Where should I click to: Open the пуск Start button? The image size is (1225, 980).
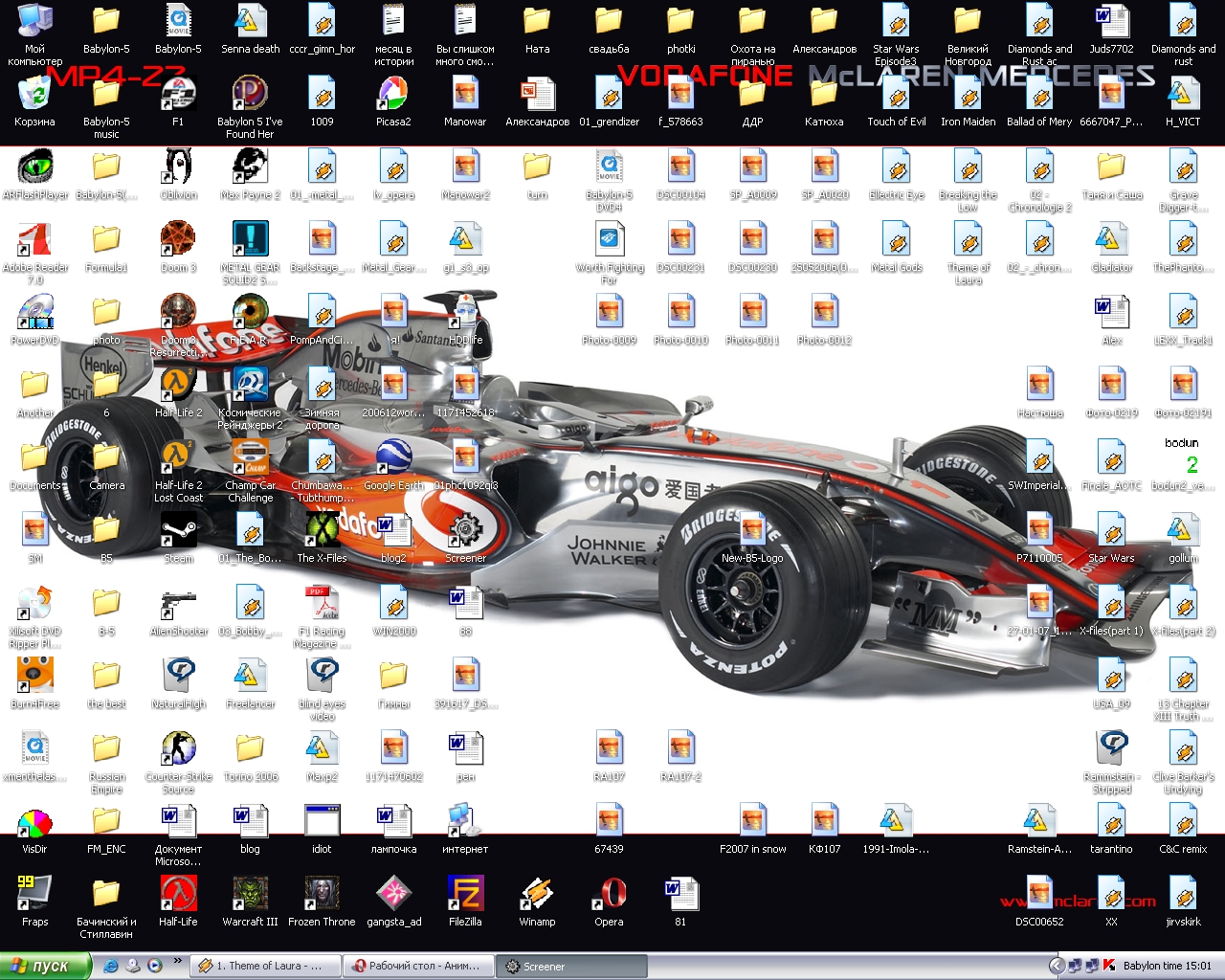pos(45,966)
